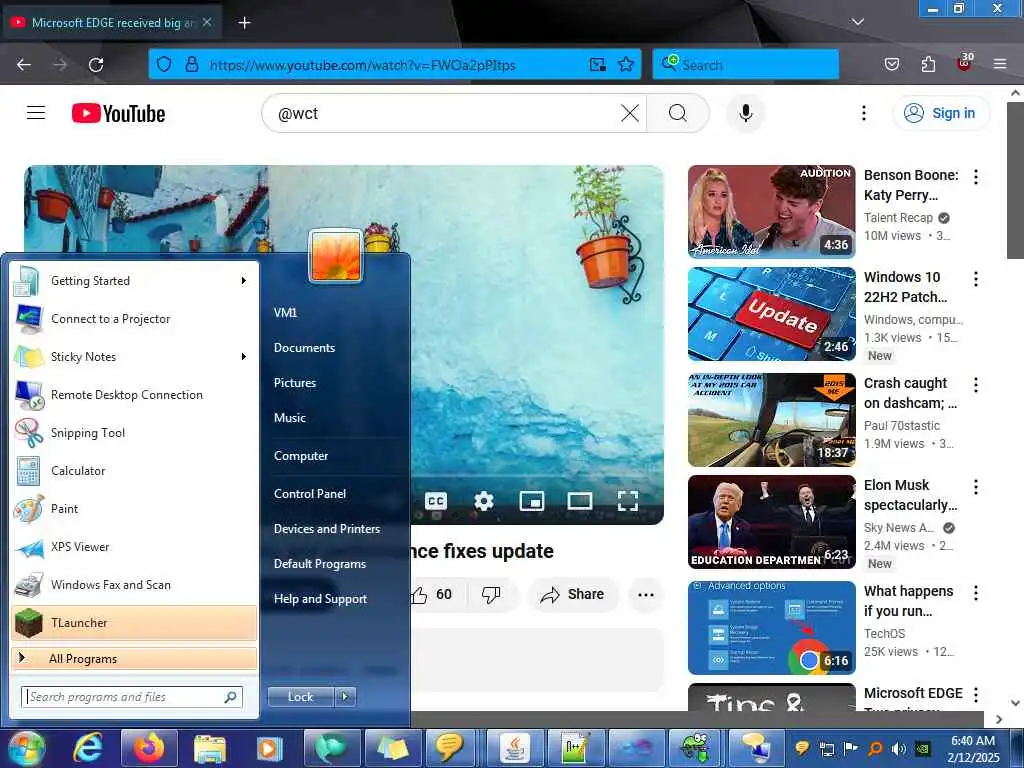
Task: Clear the YouTube search box X
Action: pos(630,114)
